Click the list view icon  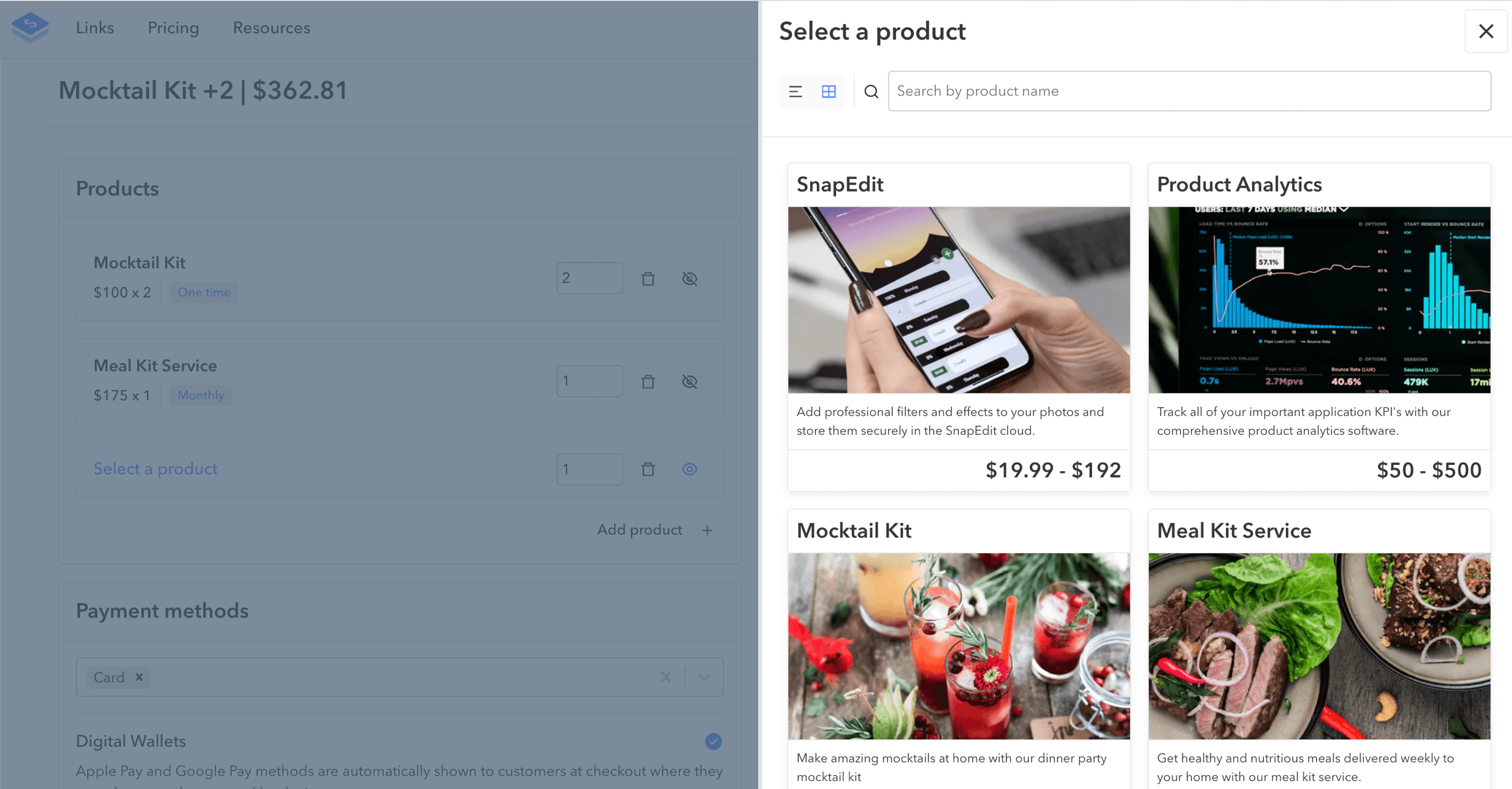796,91
